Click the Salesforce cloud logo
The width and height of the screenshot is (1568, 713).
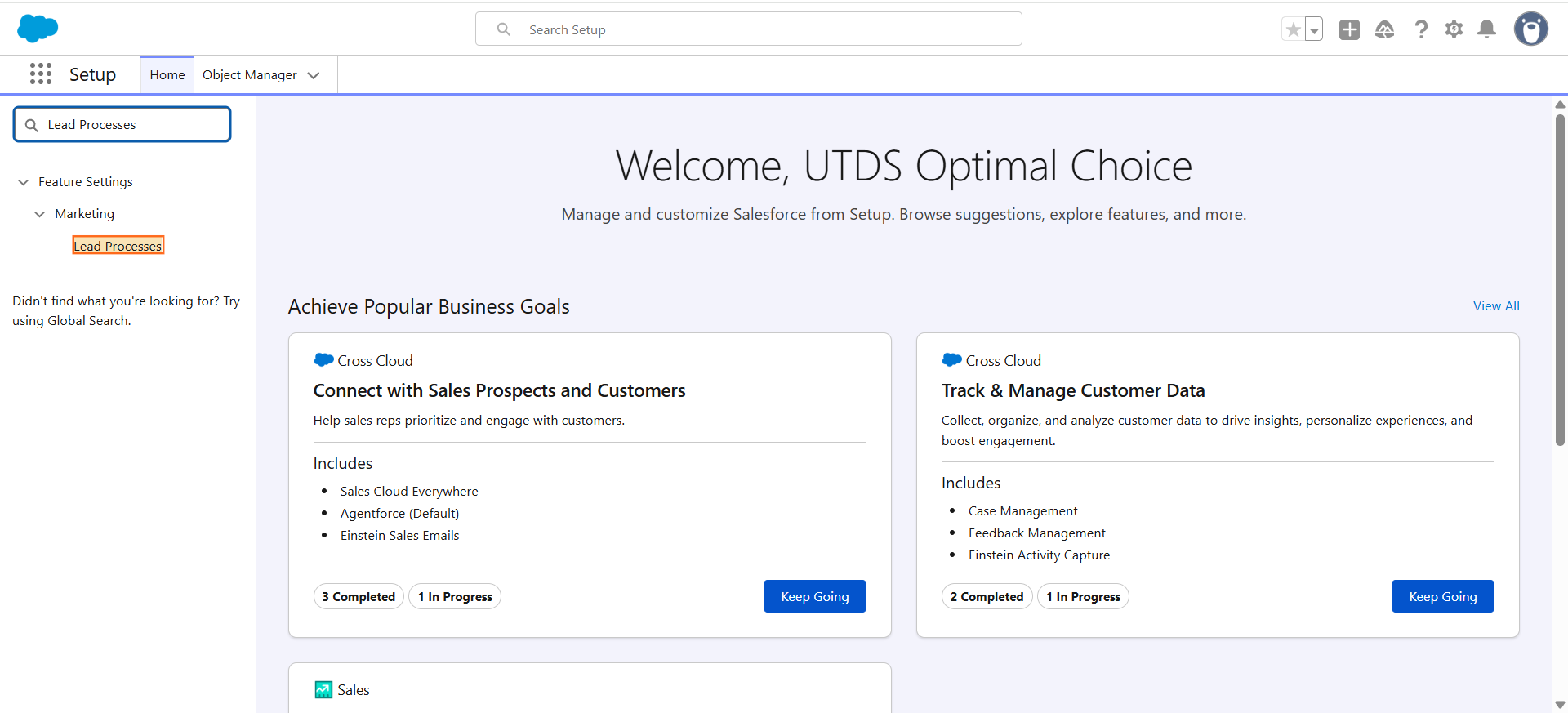[x=38, y=29]
